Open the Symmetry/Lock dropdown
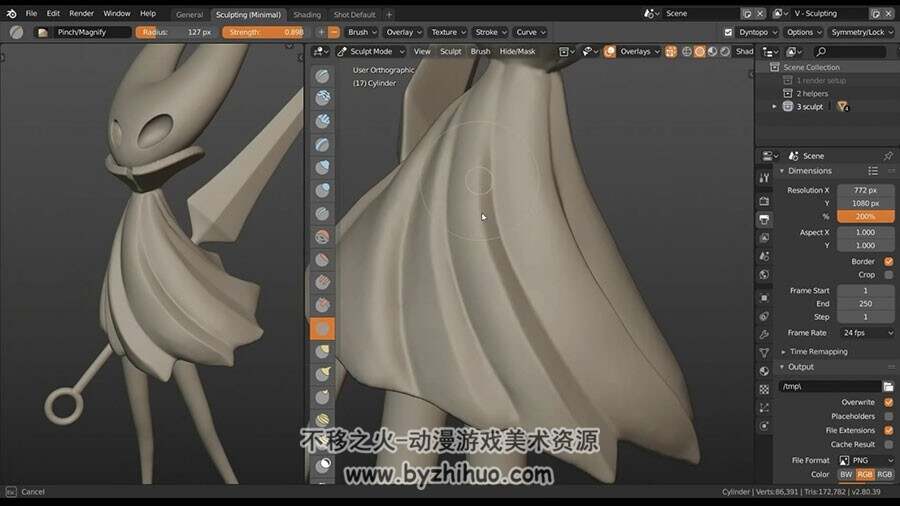 click(862, 32)
